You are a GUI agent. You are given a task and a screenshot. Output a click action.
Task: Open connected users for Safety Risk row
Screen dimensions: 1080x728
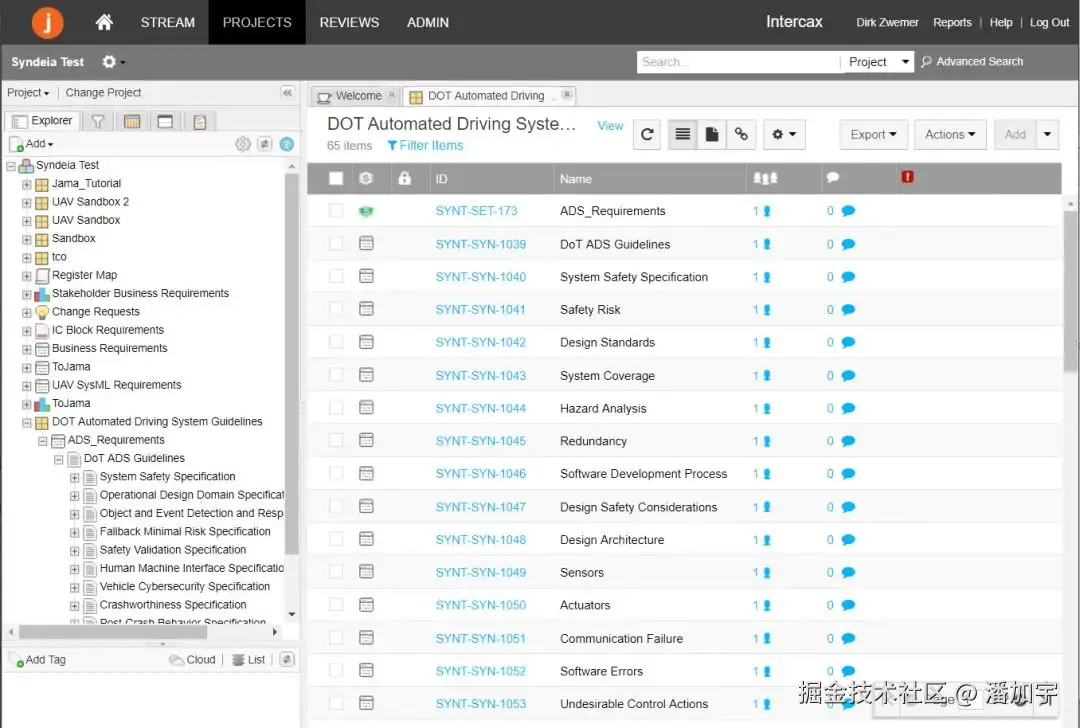[762, 310]
